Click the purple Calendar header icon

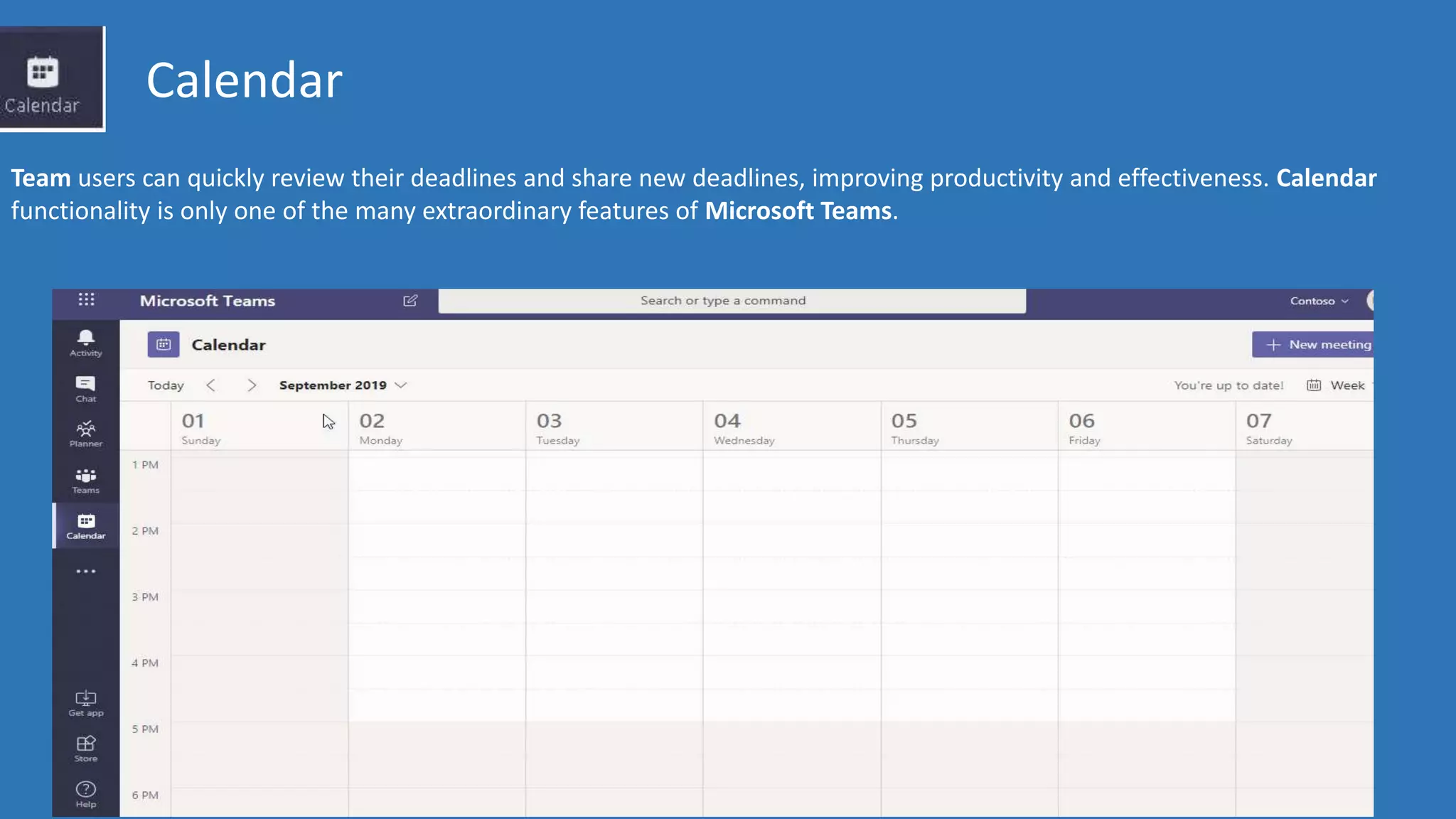(164, 345)
